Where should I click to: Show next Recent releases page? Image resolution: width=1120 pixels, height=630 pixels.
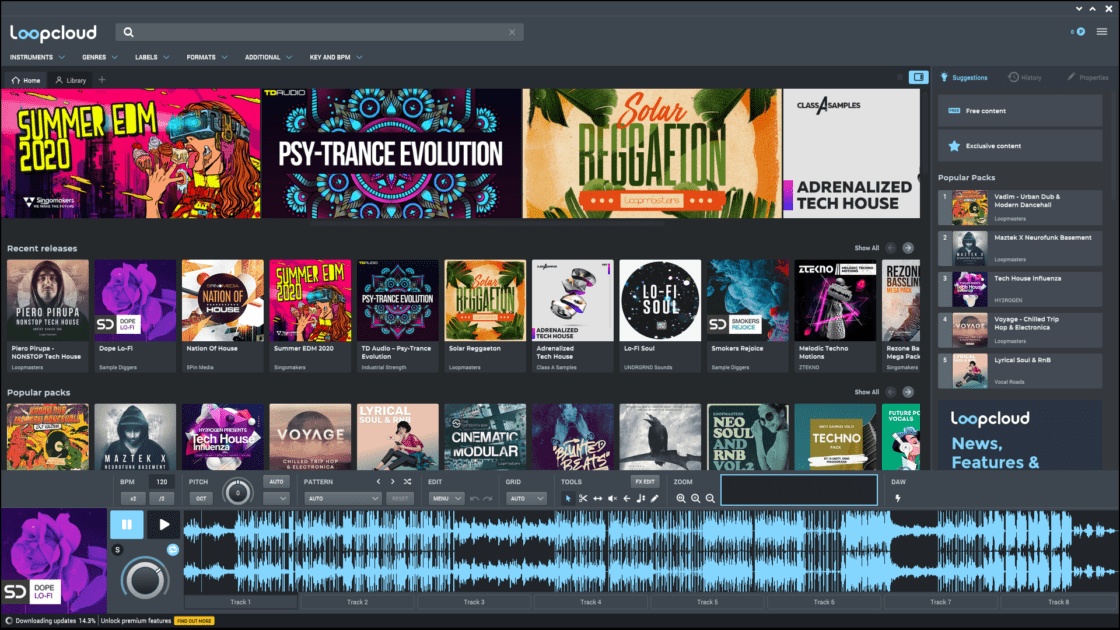pyautogui.click(x=908, y=248)
